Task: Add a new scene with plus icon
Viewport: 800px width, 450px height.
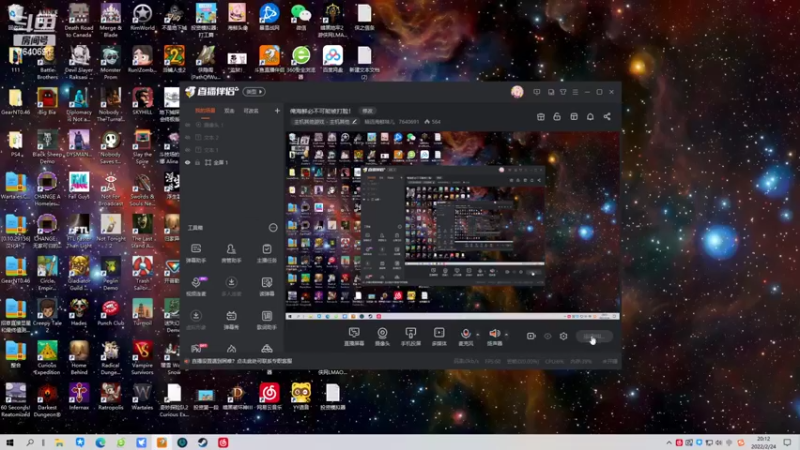Action: click(x=277, y=111)
